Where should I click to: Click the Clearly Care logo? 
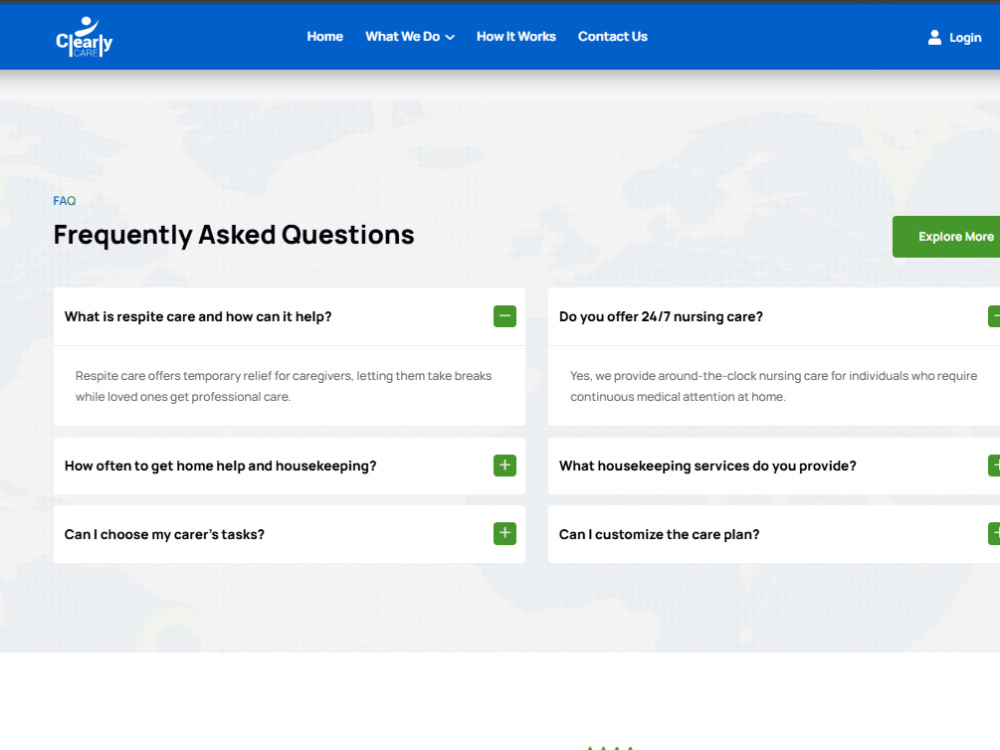click(x=84, y=36)
